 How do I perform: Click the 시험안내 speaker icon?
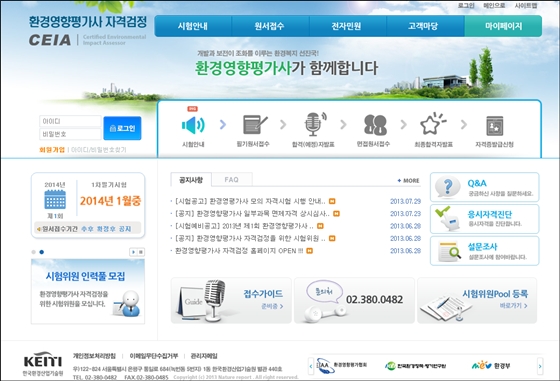[193, 125]
